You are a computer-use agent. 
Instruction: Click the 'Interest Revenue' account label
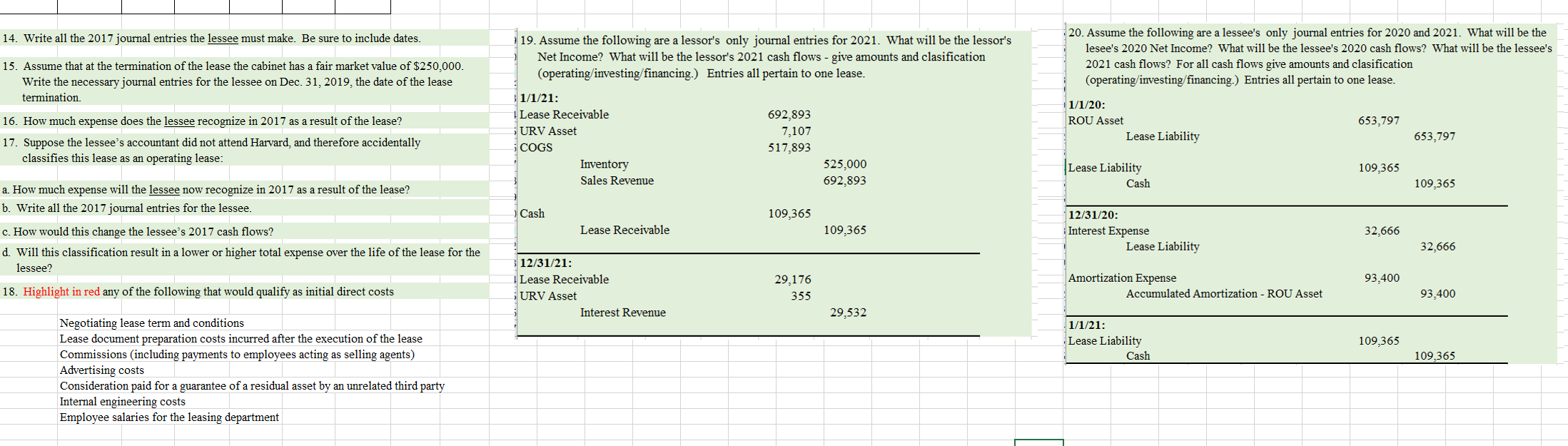623,313
